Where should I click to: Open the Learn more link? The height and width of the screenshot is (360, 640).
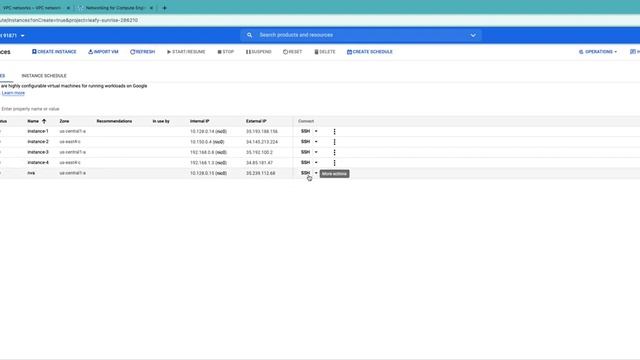(13, 93)
